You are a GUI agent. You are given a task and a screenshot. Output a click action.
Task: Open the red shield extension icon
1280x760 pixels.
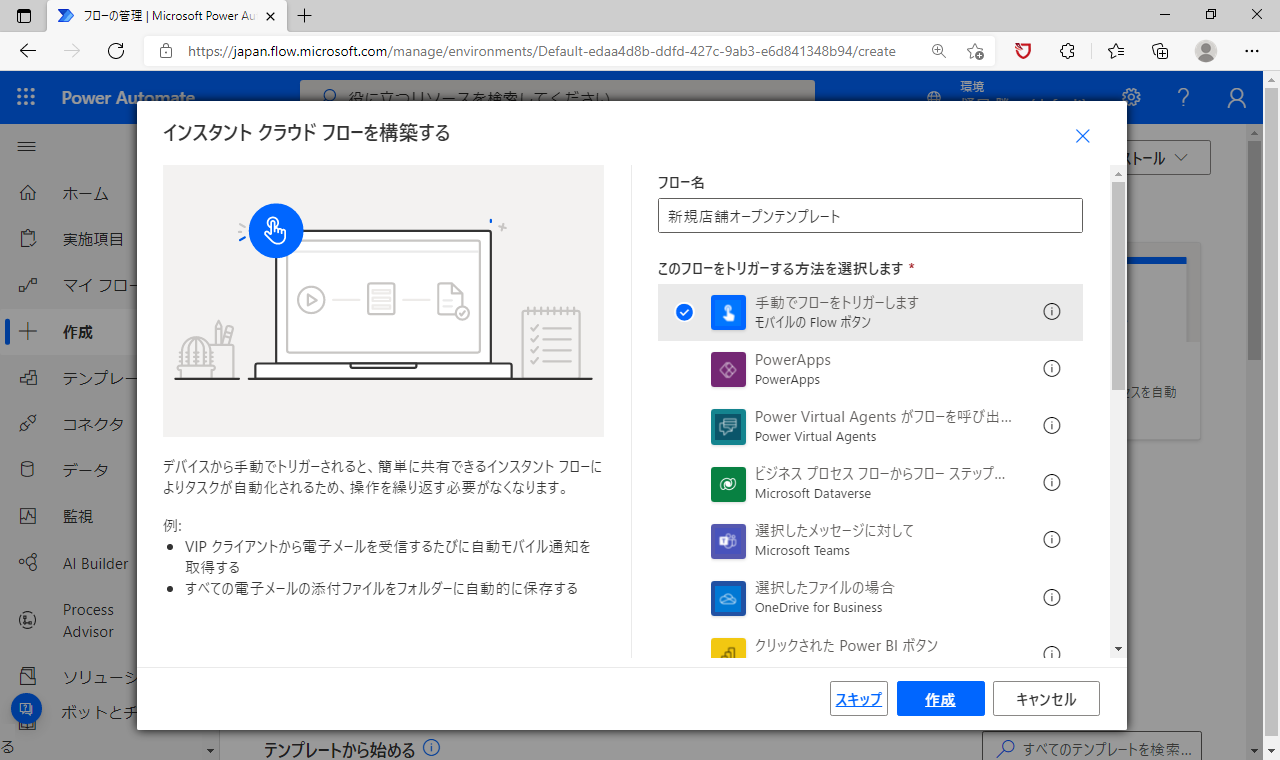click(x=1023, y=51)
